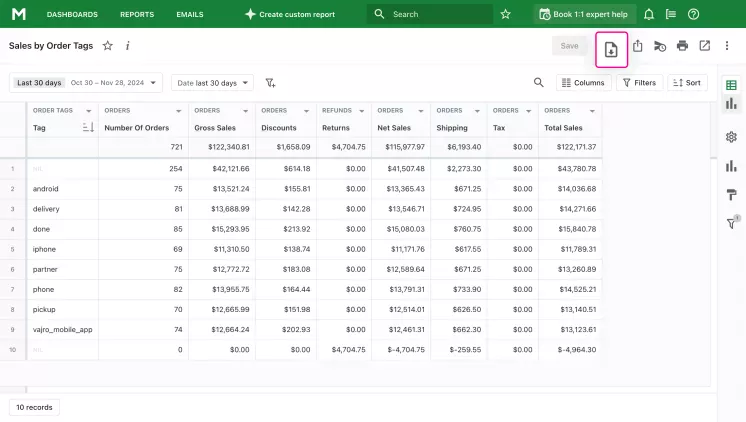Click the export download icon
The image size is (746, 422).
point(611,49)
